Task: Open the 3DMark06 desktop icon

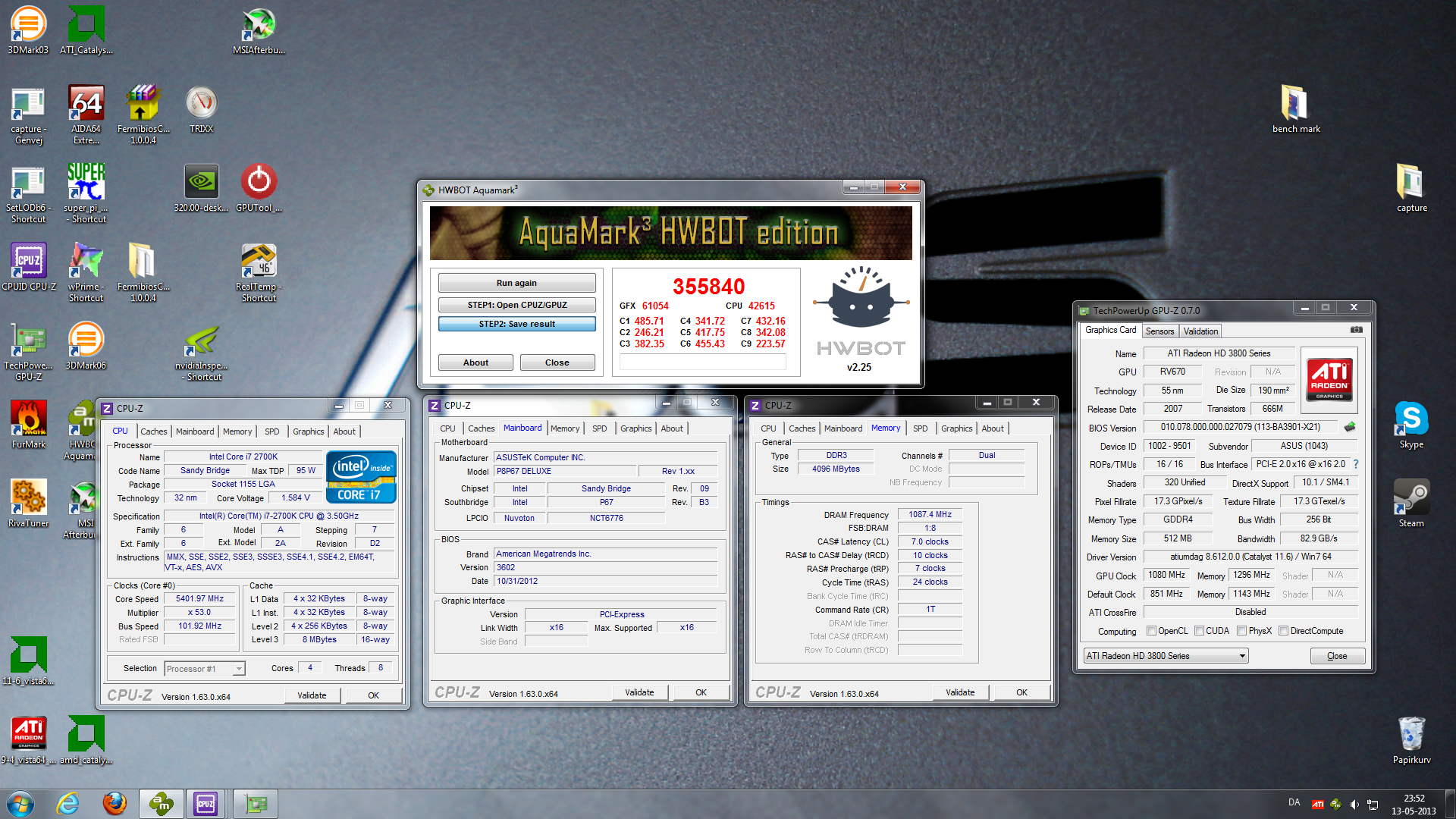Action: pyautogui.click(x=86, y=346)
